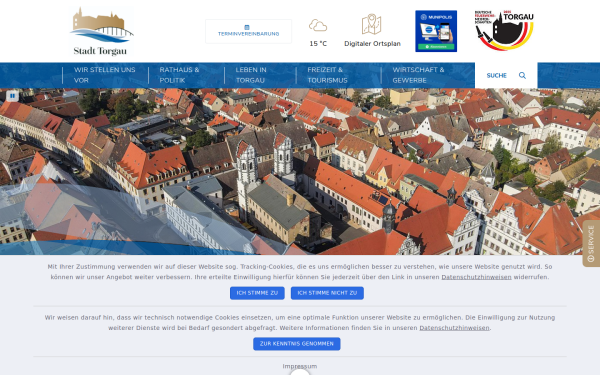Open the Rathaus & Politik menu
600x375 pixels.
179,75
